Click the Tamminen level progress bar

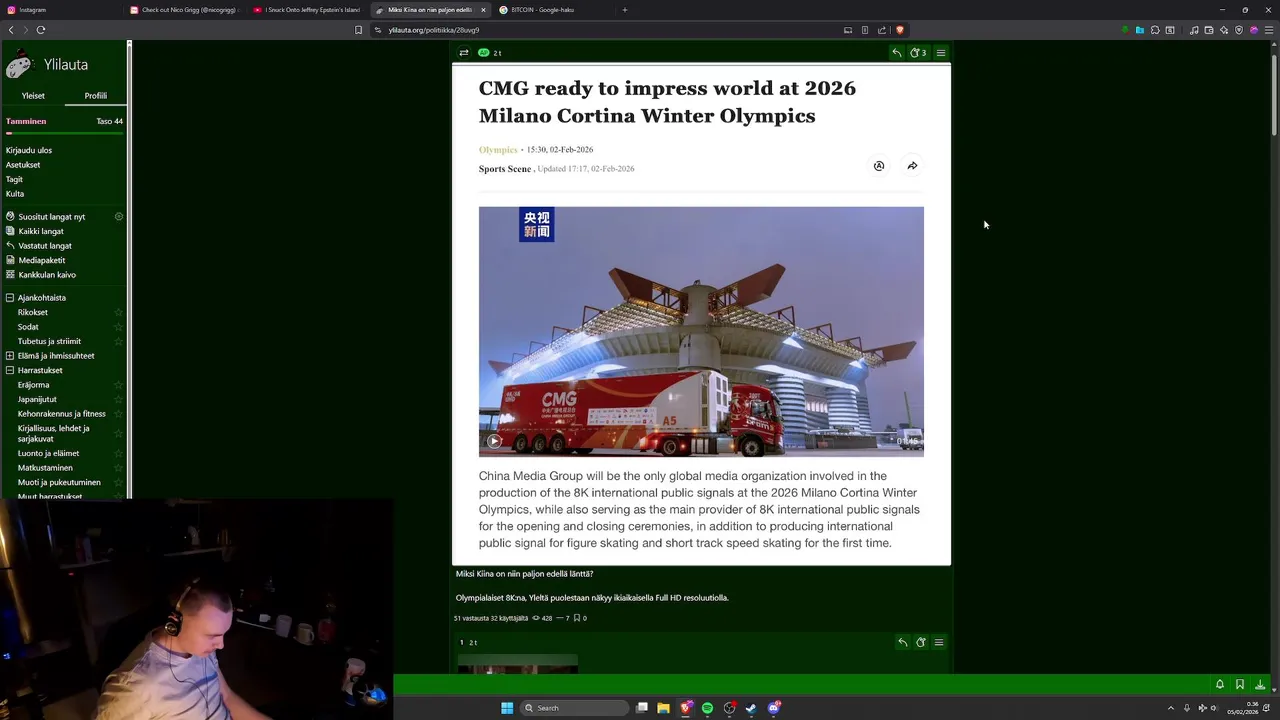[65, 133]
